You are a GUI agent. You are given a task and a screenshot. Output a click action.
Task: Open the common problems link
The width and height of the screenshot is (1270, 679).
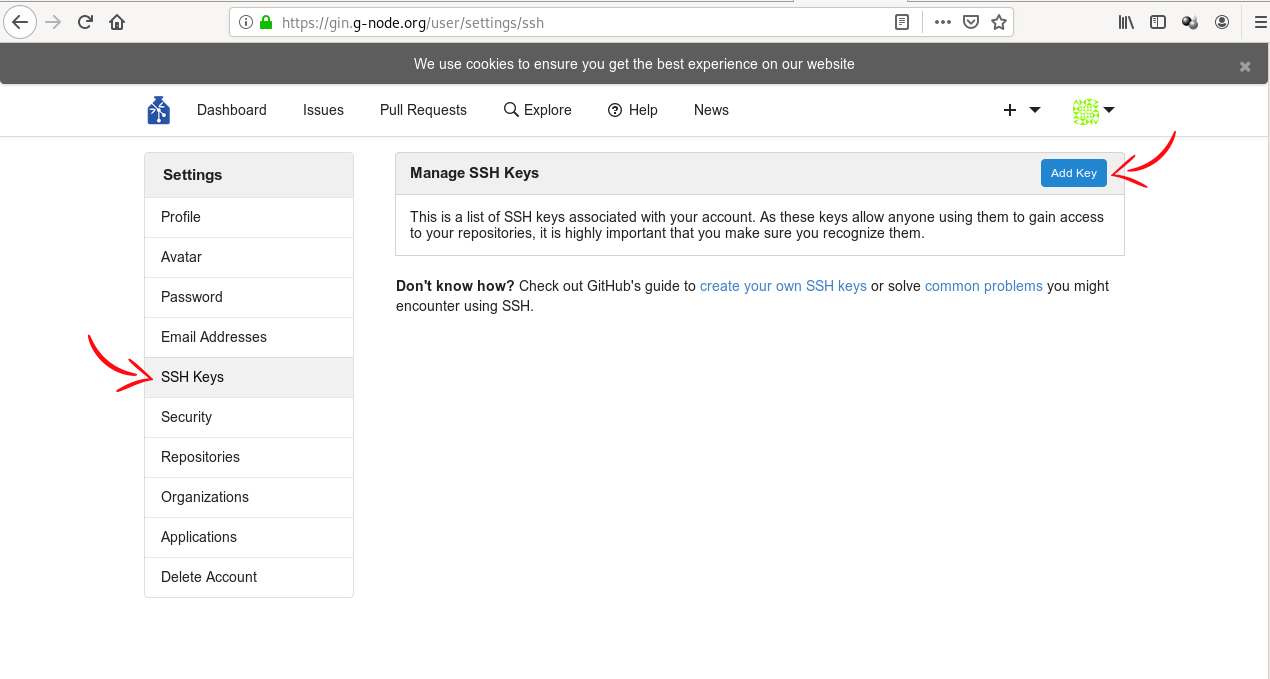tap(983, 286)
